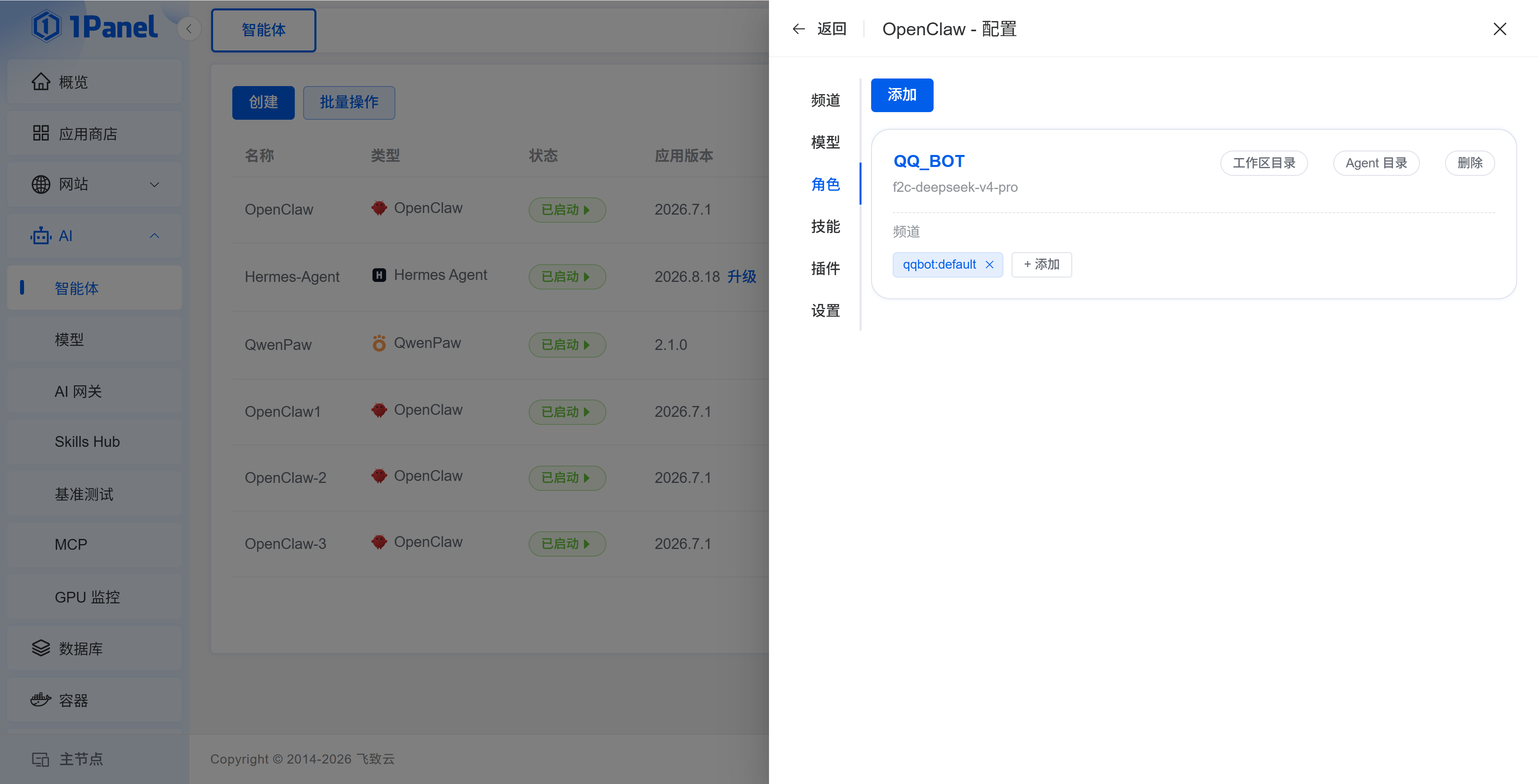Screen dimensions: 1538x784
Task: Click the QwenPaw type icon
Action: 379,343
